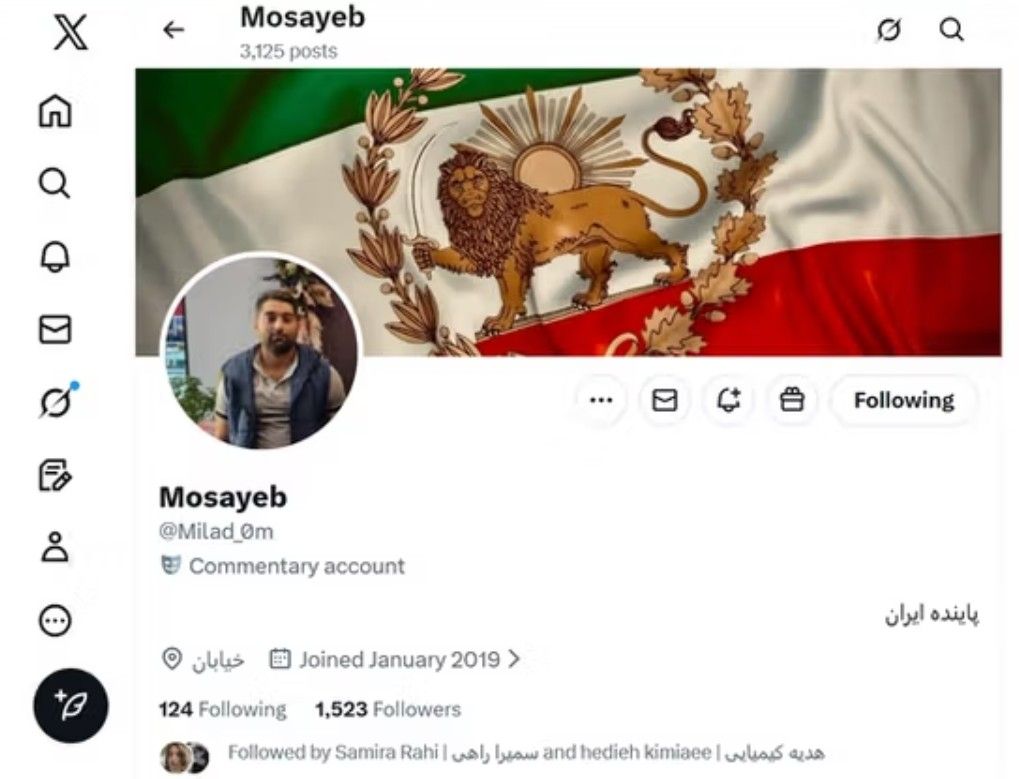Compose a new post with feather button

pos(71,706)
